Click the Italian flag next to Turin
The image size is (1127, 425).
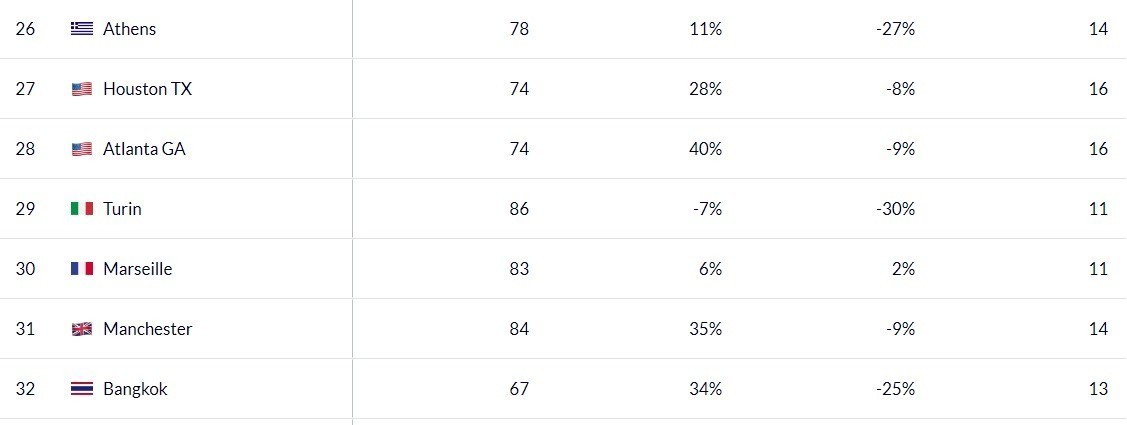click(x=82, y=209)
